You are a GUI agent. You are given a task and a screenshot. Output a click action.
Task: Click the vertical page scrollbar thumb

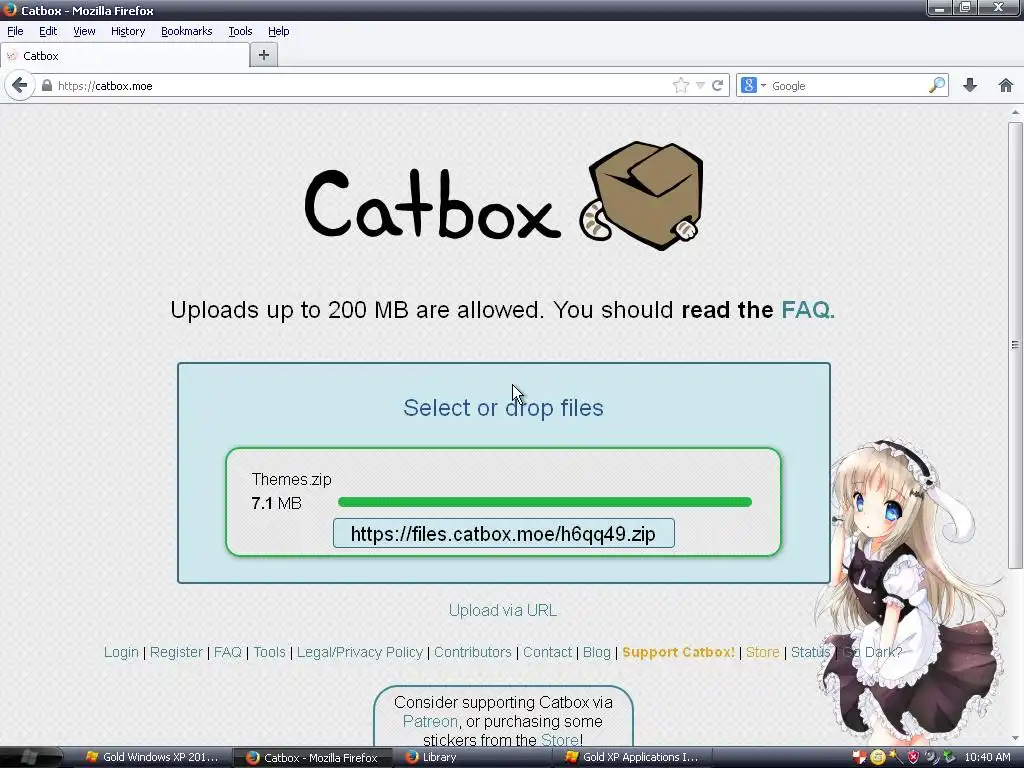[x=1015, y=344]
